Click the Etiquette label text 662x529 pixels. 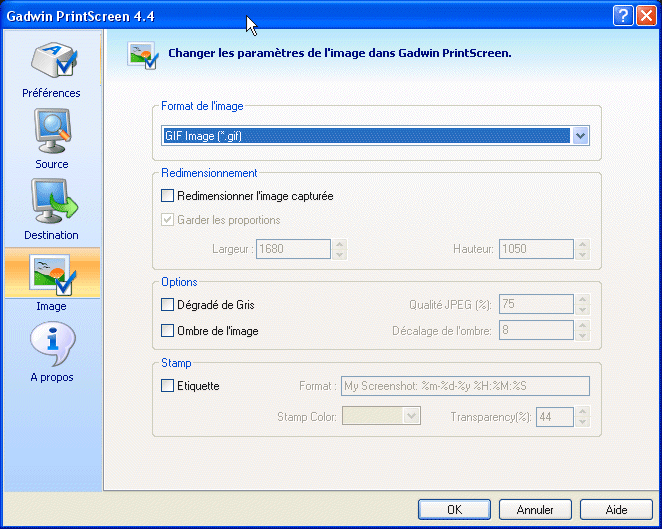click(x=198, y=386)
